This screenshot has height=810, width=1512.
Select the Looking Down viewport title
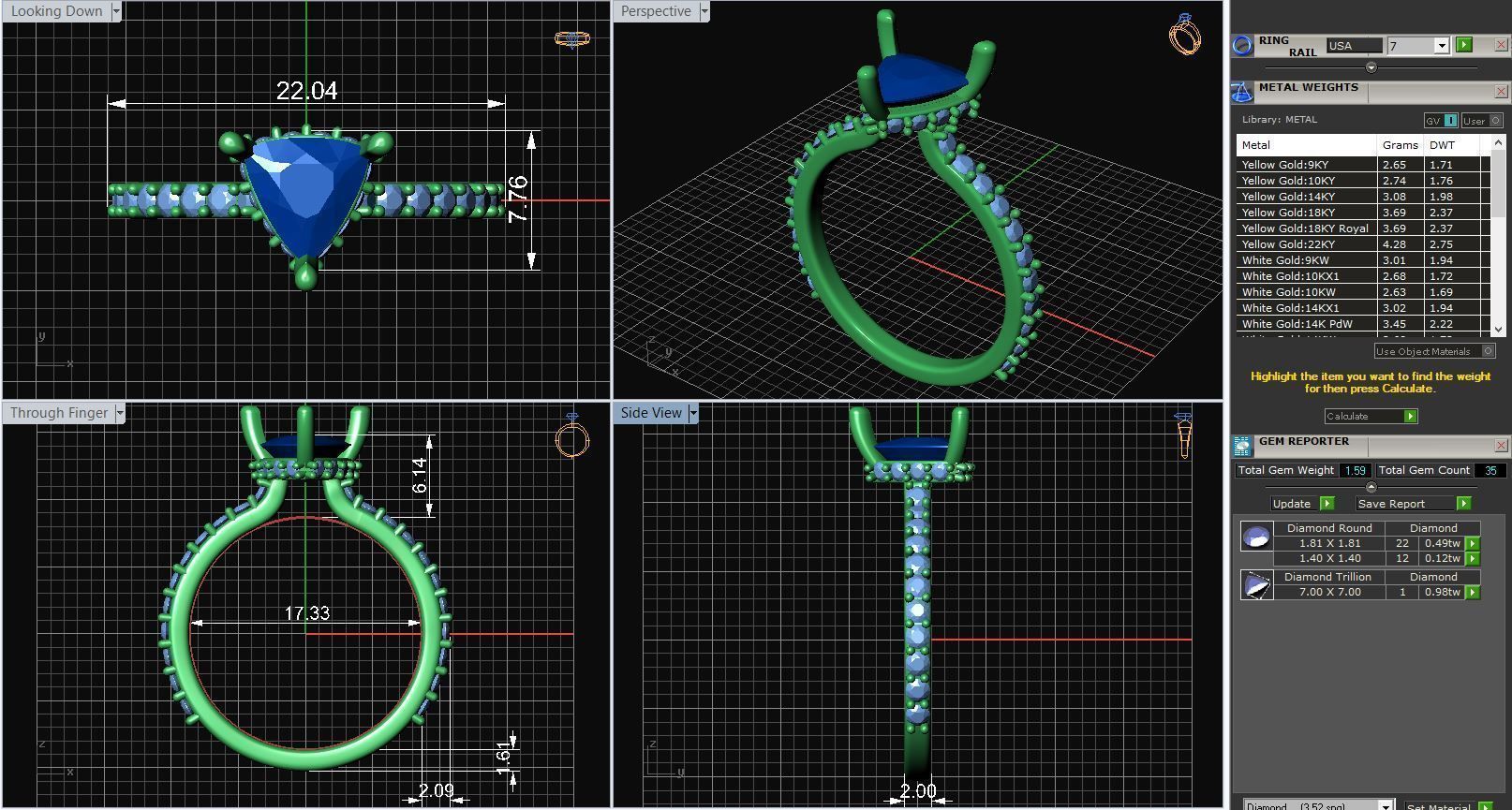point(56,11)
